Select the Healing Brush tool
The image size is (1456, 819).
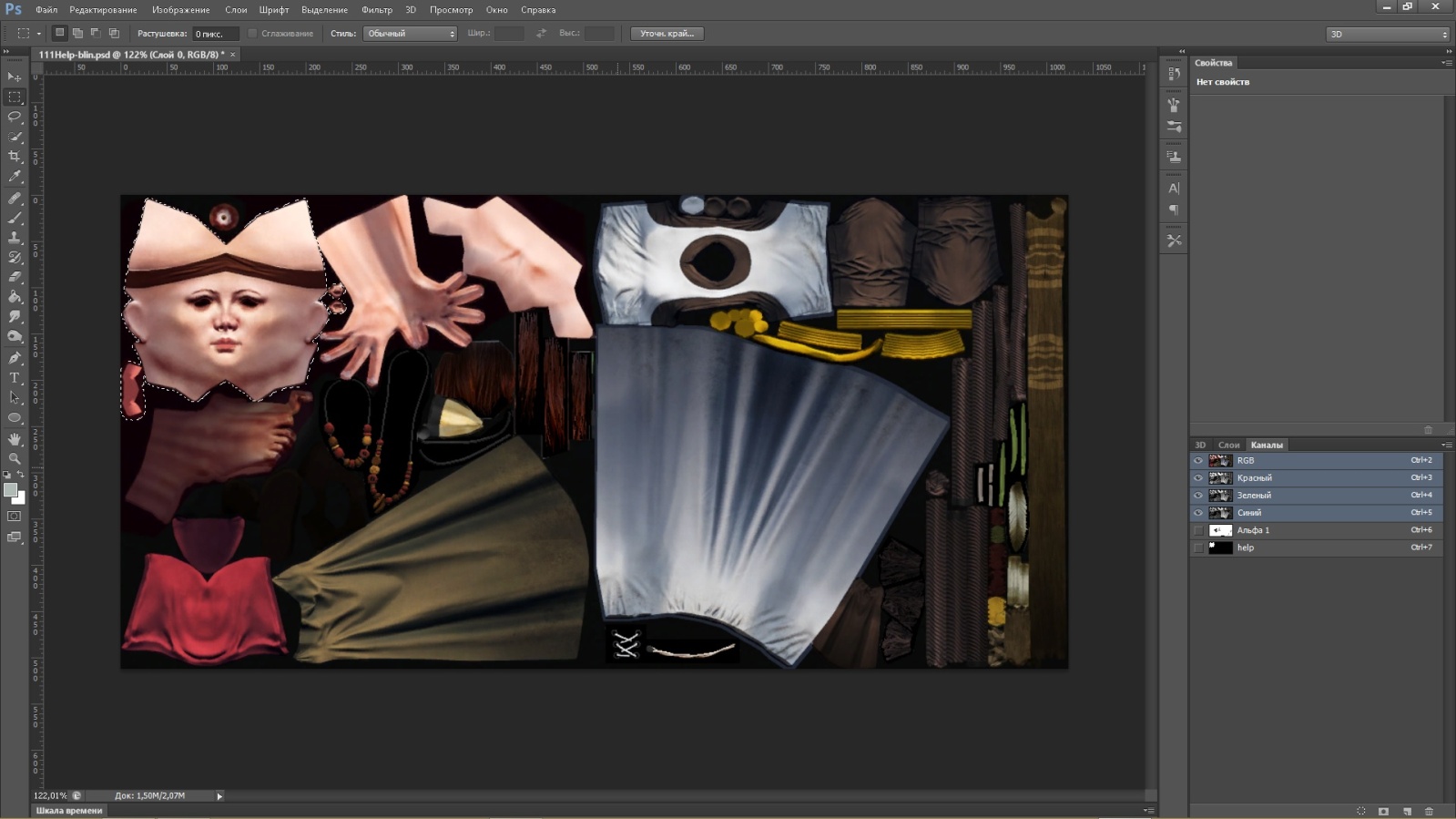[15, 198]
